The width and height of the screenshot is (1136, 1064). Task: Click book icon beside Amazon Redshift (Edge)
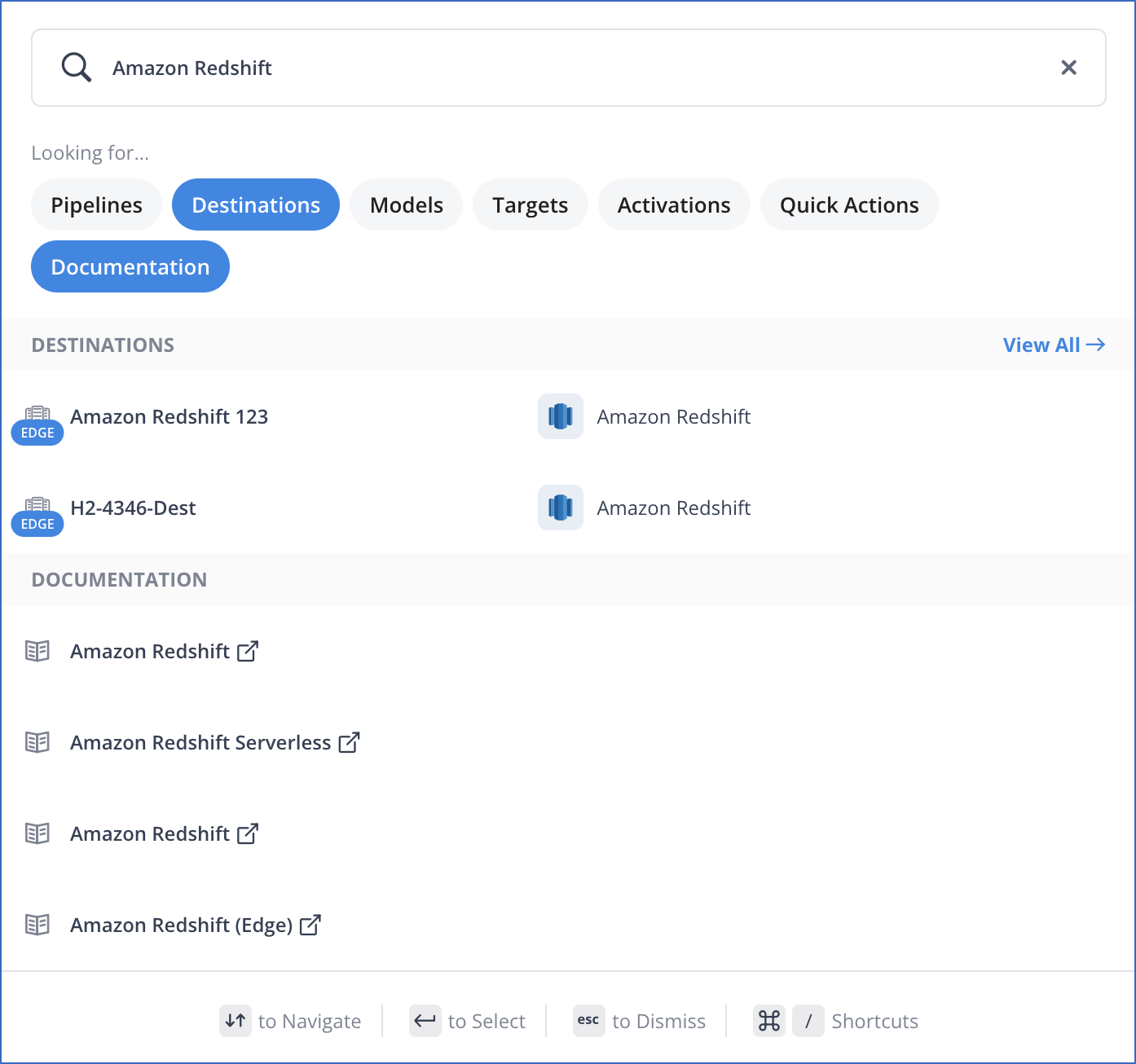(x=37, y=925)
